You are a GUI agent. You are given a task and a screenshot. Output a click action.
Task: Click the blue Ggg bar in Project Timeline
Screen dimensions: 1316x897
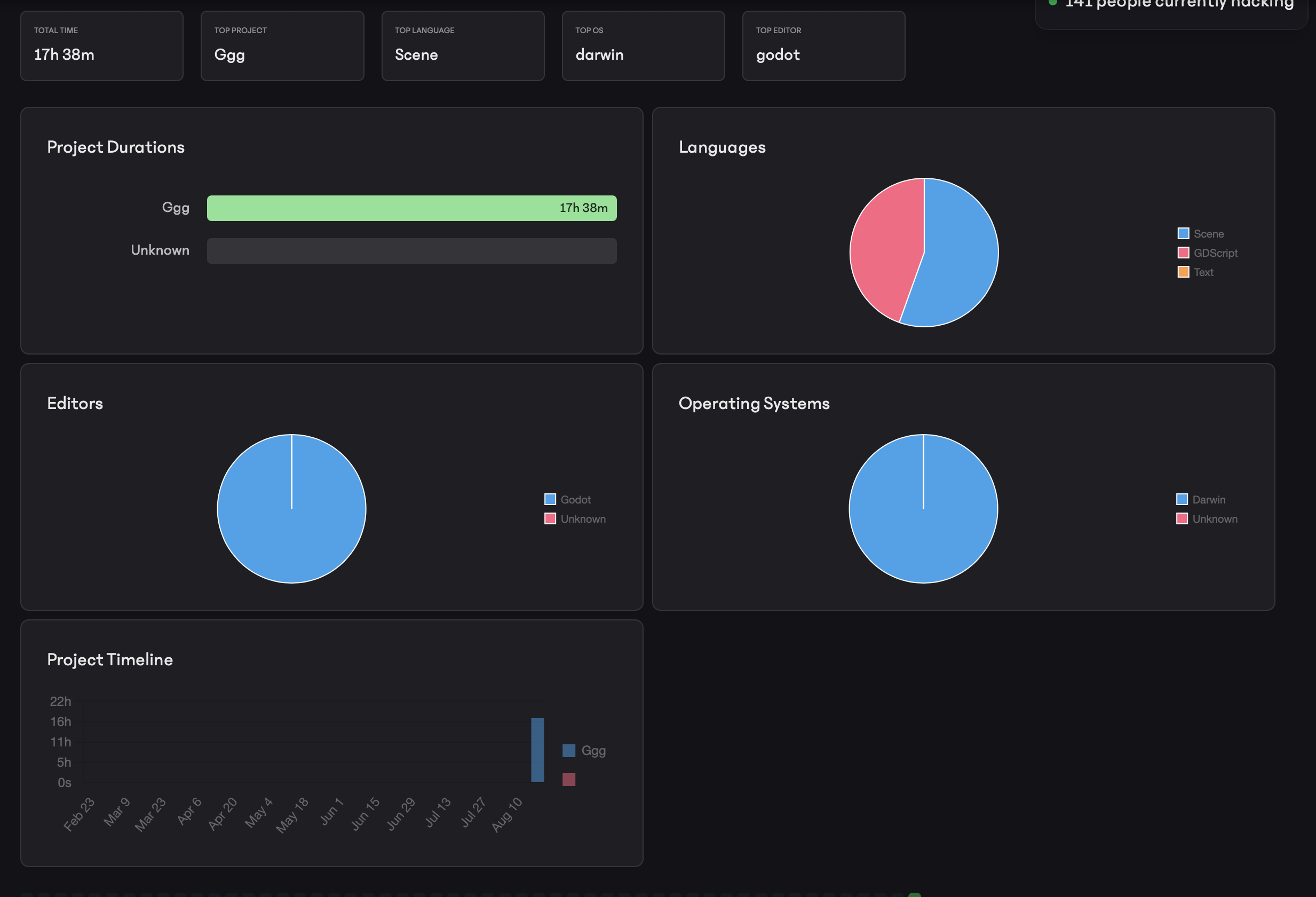pos(537,750)
